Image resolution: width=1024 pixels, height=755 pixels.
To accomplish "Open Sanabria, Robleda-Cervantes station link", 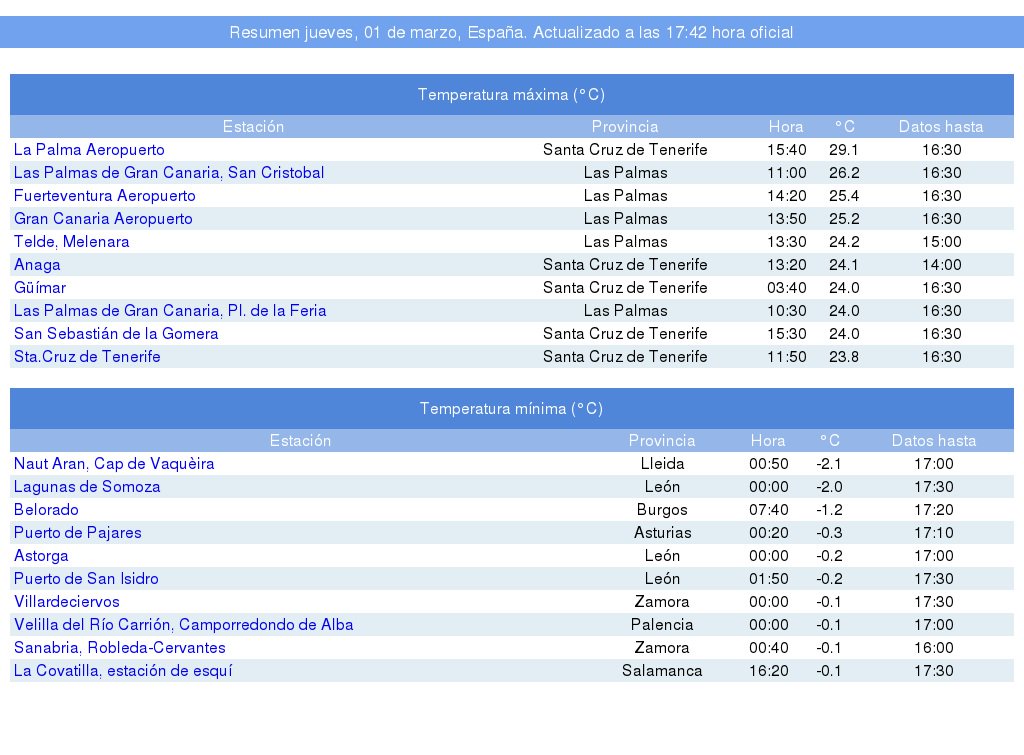I will pyautogui.click(x=120, y=647).
